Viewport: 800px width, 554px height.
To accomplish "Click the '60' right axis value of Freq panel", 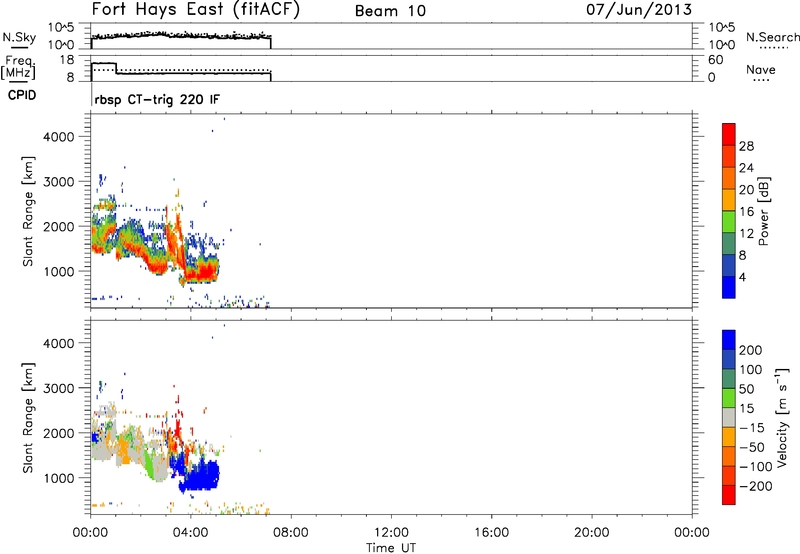I will pos(716,60).
